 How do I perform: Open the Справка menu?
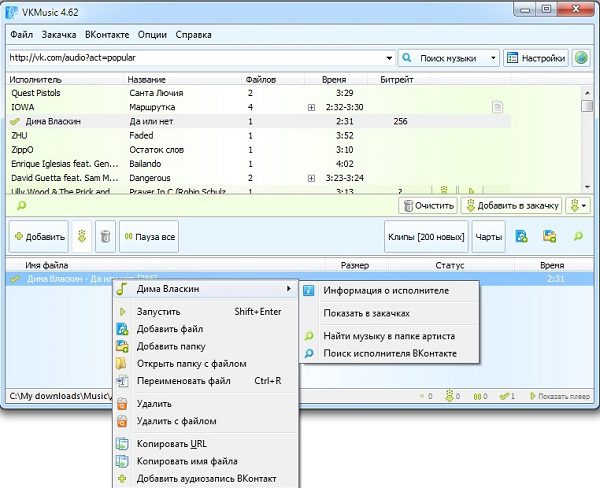[x=194, y=34]
